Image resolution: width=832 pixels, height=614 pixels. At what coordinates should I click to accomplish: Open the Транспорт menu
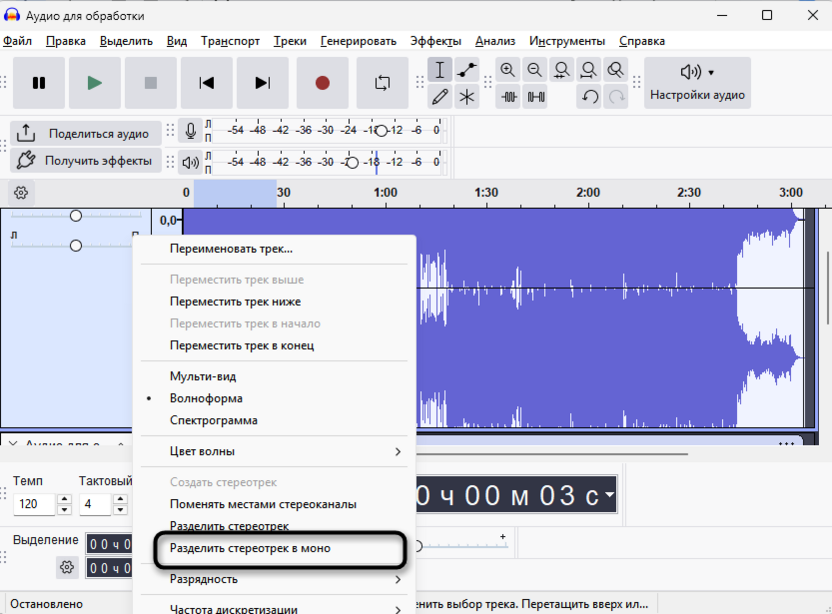pyautogui.click(x=230, y=41)
